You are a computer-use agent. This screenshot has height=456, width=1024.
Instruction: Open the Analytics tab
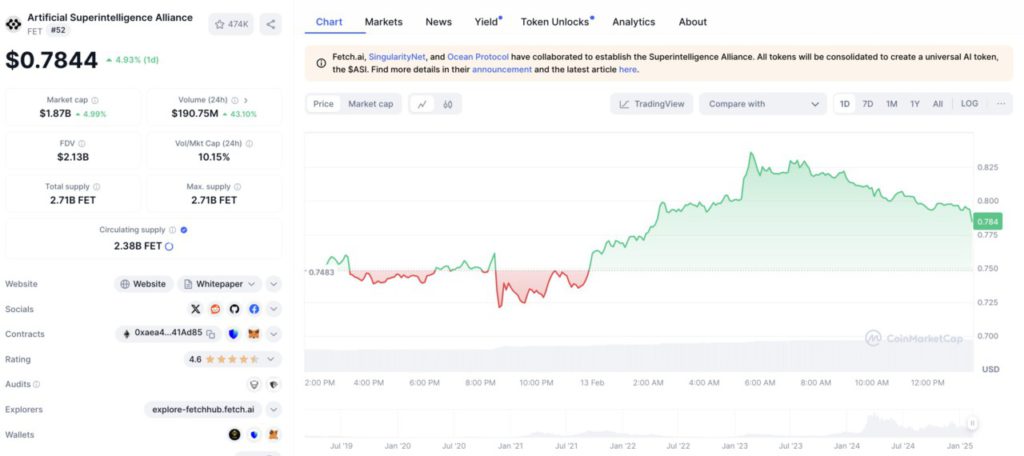633,22
